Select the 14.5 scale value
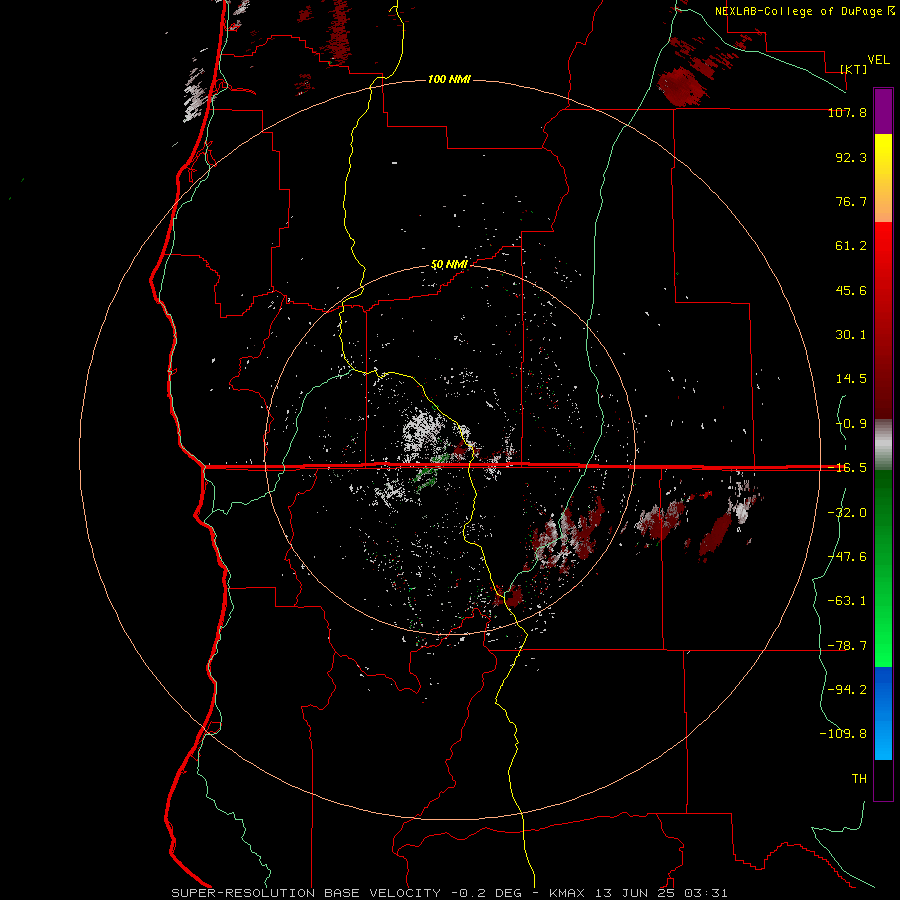The image size is (900, 900). (x=851, y=379)
